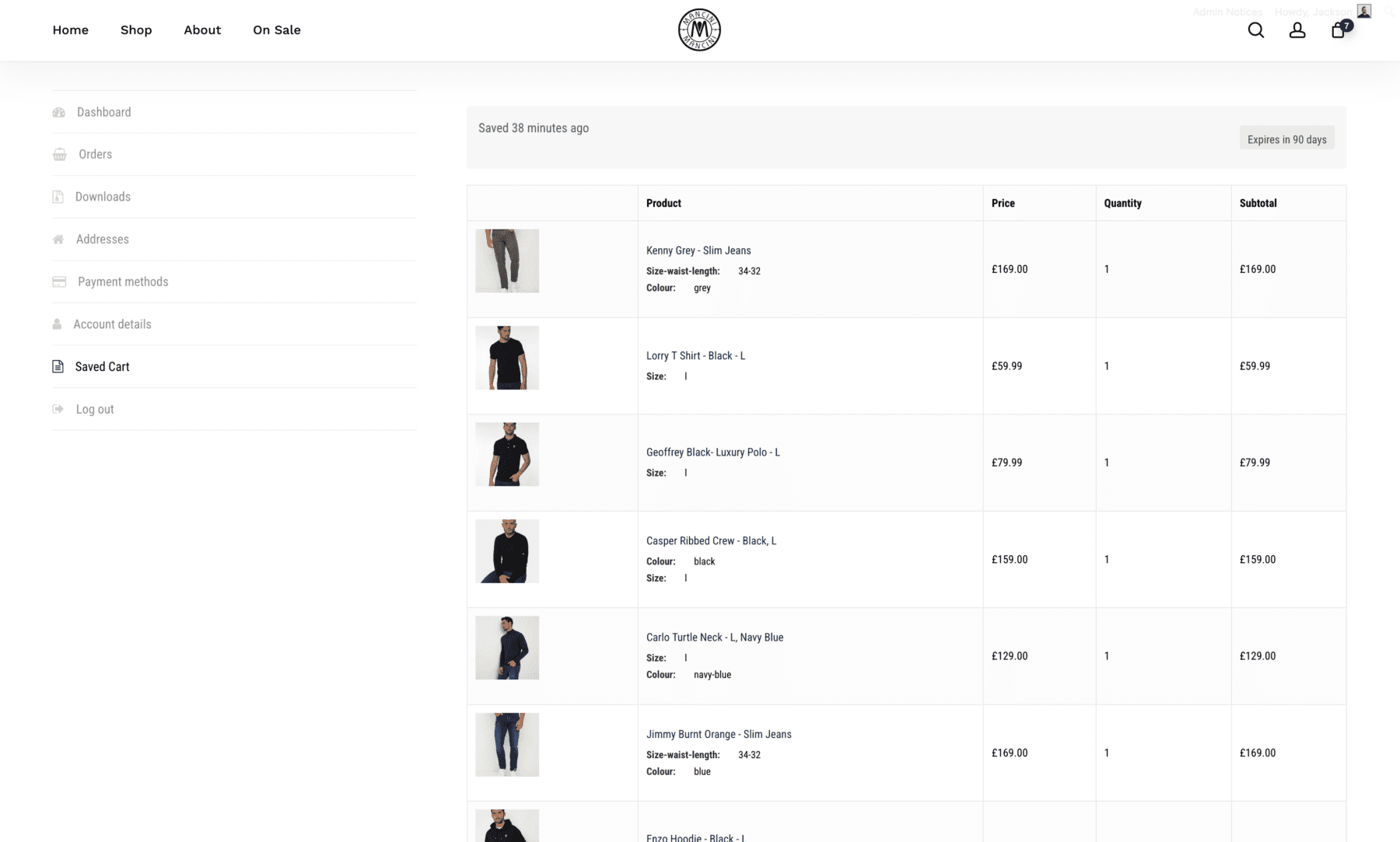Image resolution: width=1400 pixels, height=842 pixels.
Task: Click the Jimmy Burnt Orange jeans thumbnail
Action: click(507, 745)
